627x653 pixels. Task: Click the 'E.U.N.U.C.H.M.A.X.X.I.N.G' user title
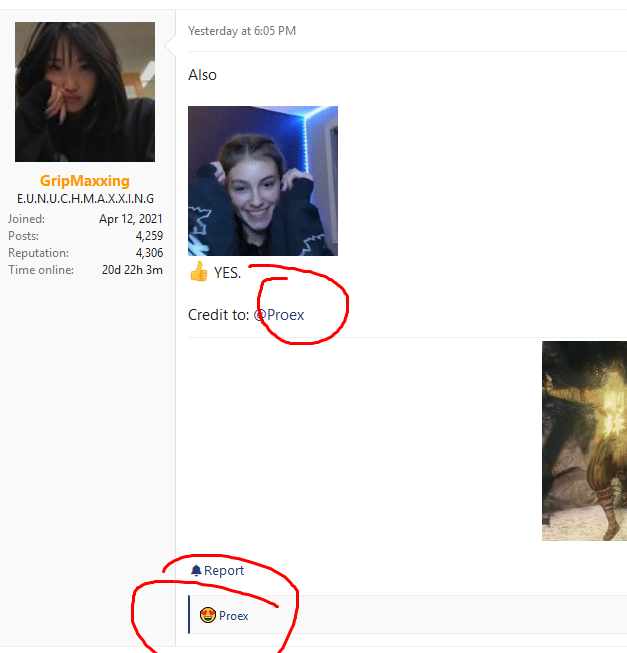tap(85, 199)
